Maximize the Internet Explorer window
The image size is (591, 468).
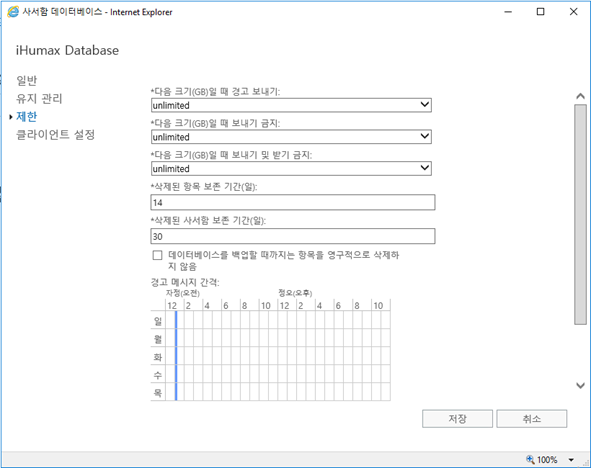(540, 12)
